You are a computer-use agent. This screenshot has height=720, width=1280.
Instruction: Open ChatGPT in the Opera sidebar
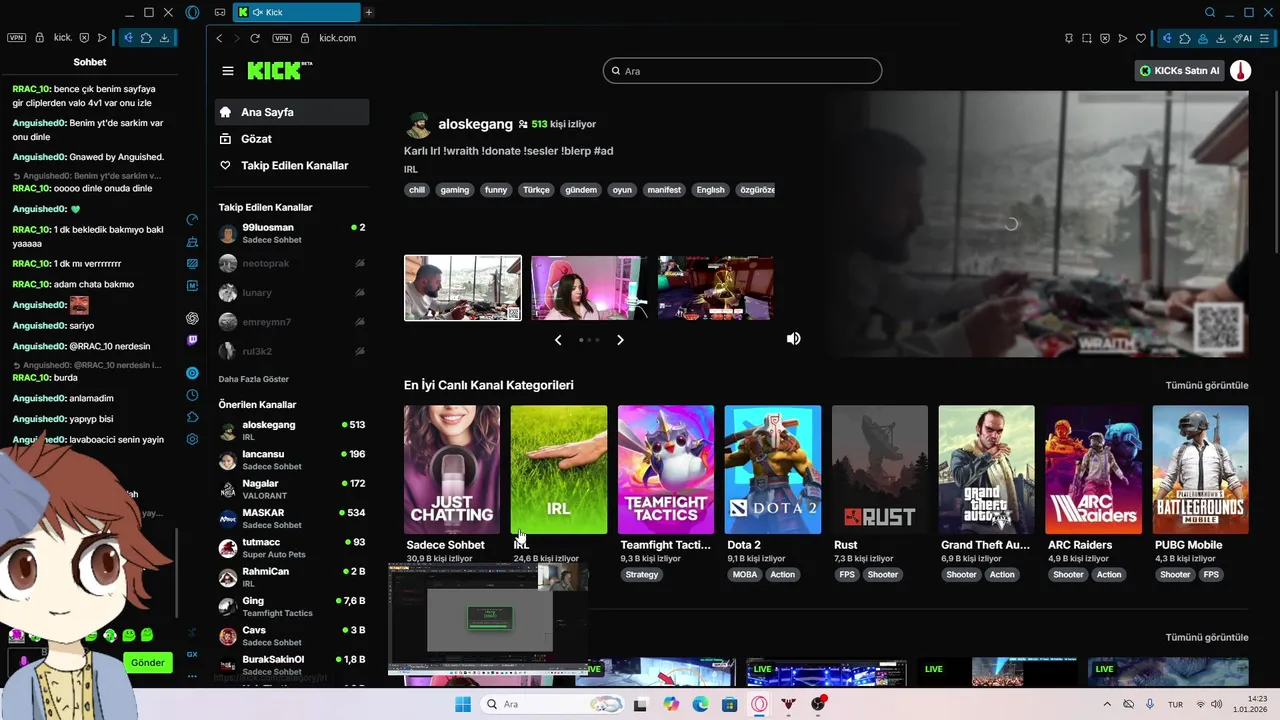[192, 318]
